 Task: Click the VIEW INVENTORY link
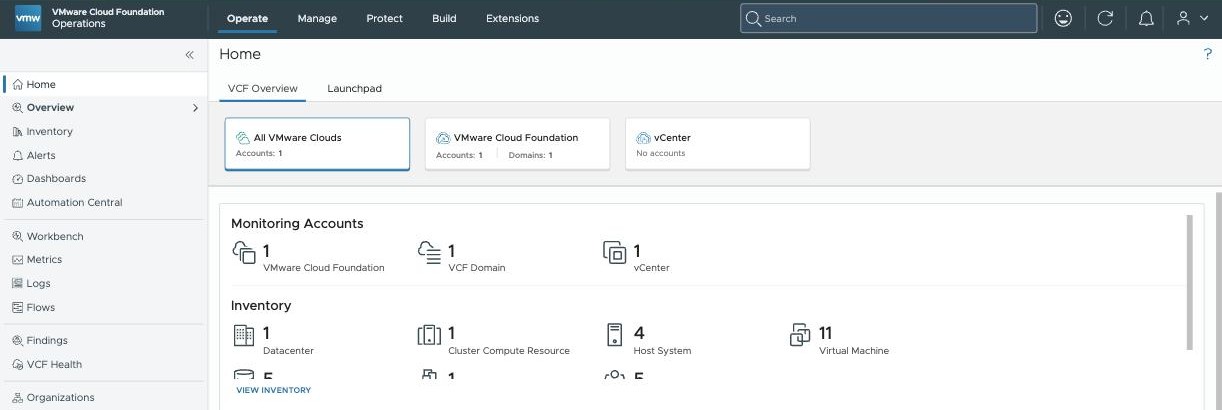click(x=273, y=390)
